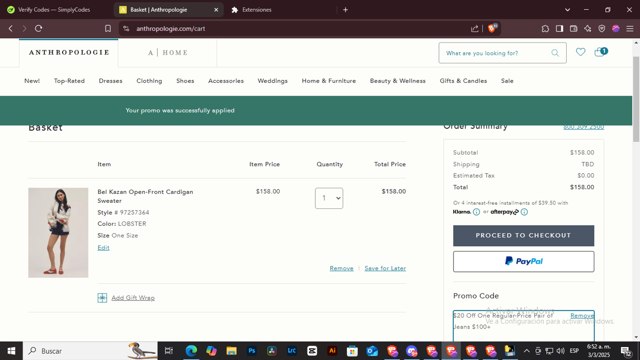Open the browser hamburger main menu
Image resolution: width=640 pixels, height=360 pixels.
(x=630, y=29)
